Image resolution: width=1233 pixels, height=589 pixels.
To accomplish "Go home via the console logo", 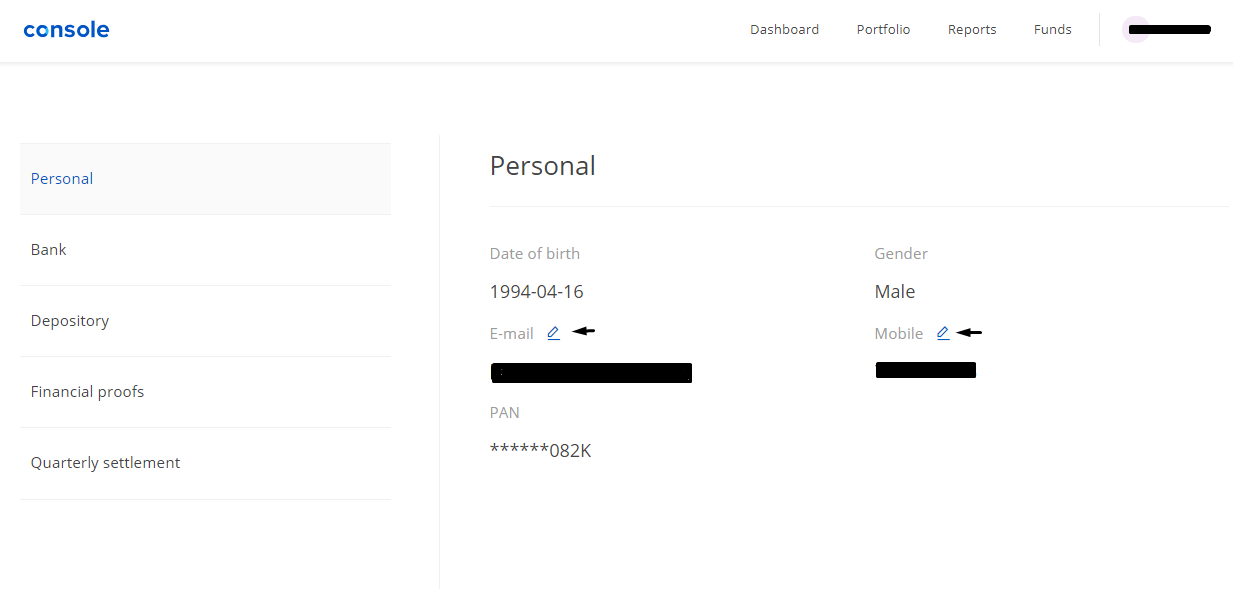I will click(66, 30).
